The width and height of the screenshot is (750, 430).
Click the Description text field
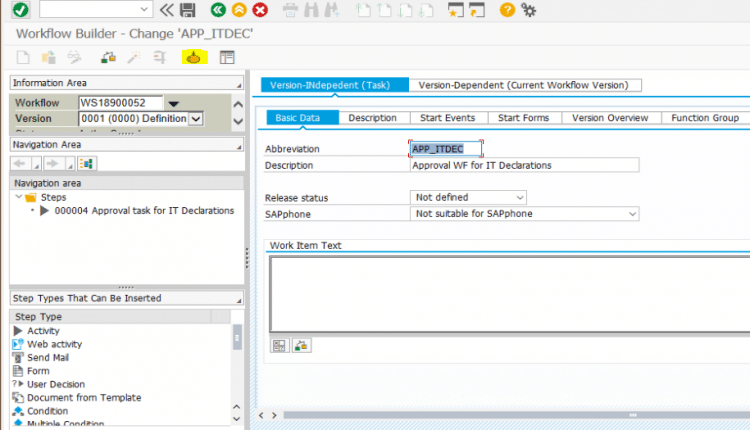click(524, 165)
